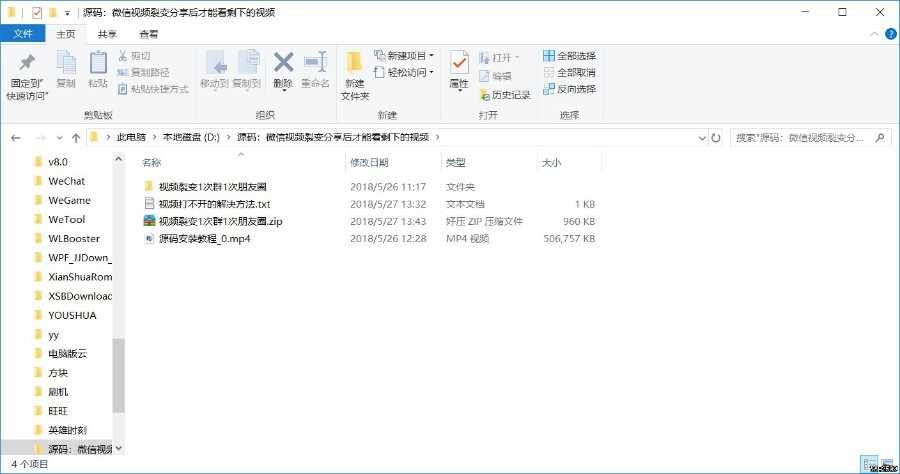Expand the breadcrumb arrow after 本地磁盘 (D:)

pyautogui.click(x=228, y=137)
